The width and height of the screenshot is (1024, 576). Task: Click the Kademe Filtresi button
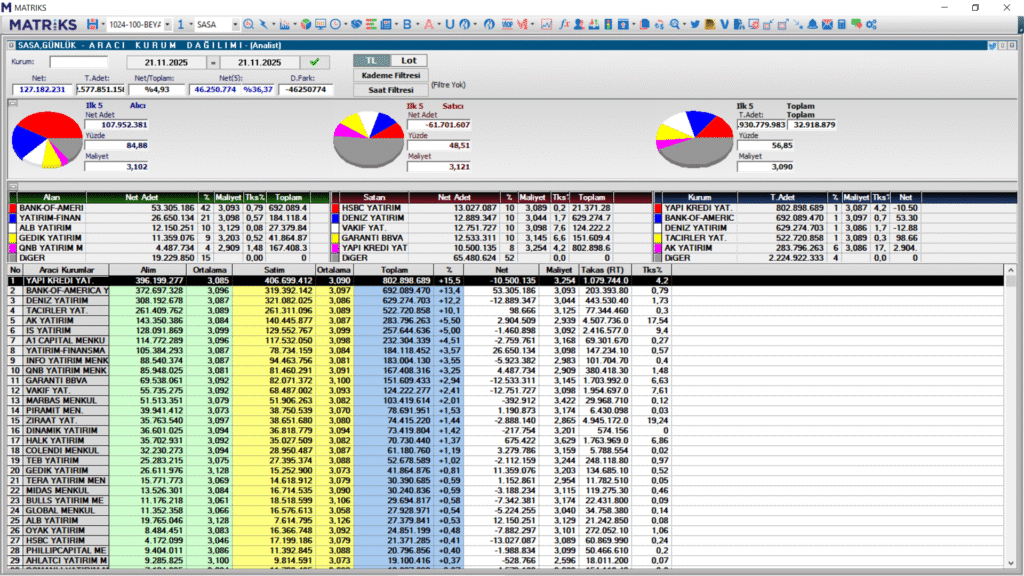(x=390, y=75)
